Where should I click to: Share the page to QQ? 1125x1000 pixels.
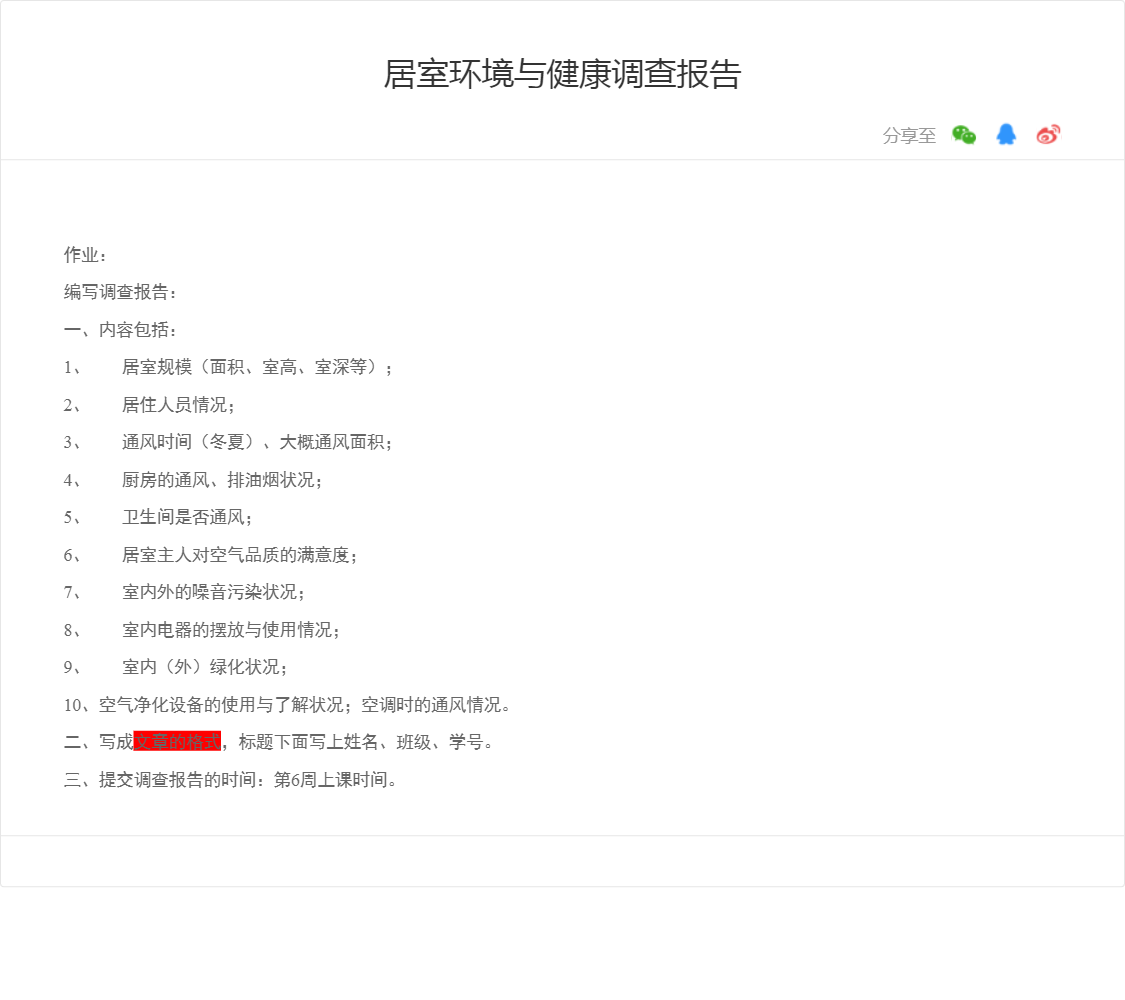point(1006,134)
